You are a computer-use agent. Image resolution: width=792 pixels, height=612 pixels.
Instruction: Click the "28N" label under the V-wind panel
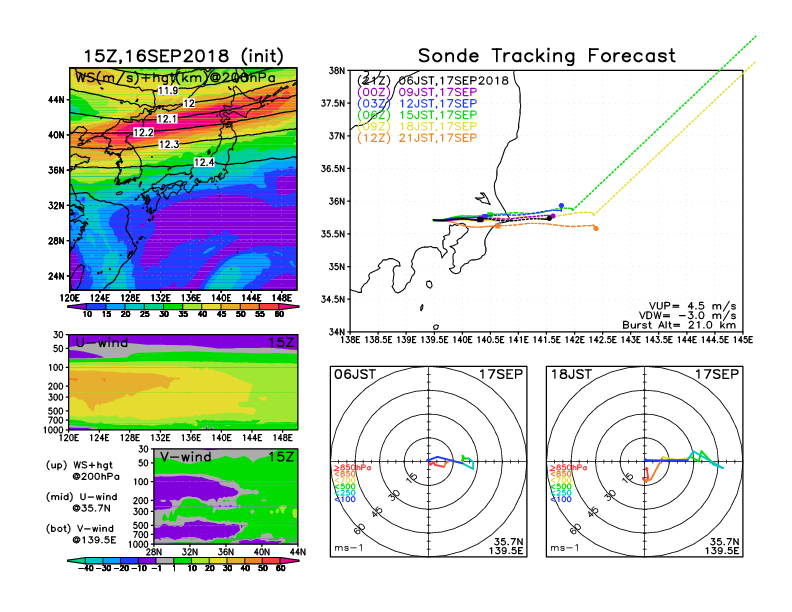click(154, 552)
